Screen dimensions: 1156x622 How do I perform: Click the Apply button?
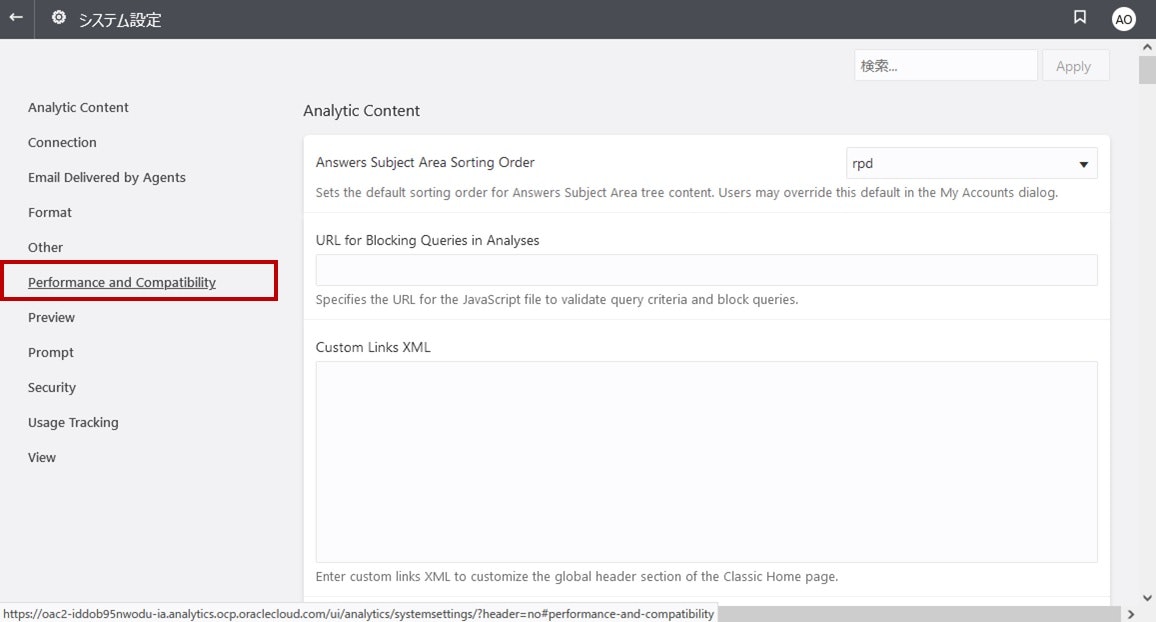(1075, 66)
